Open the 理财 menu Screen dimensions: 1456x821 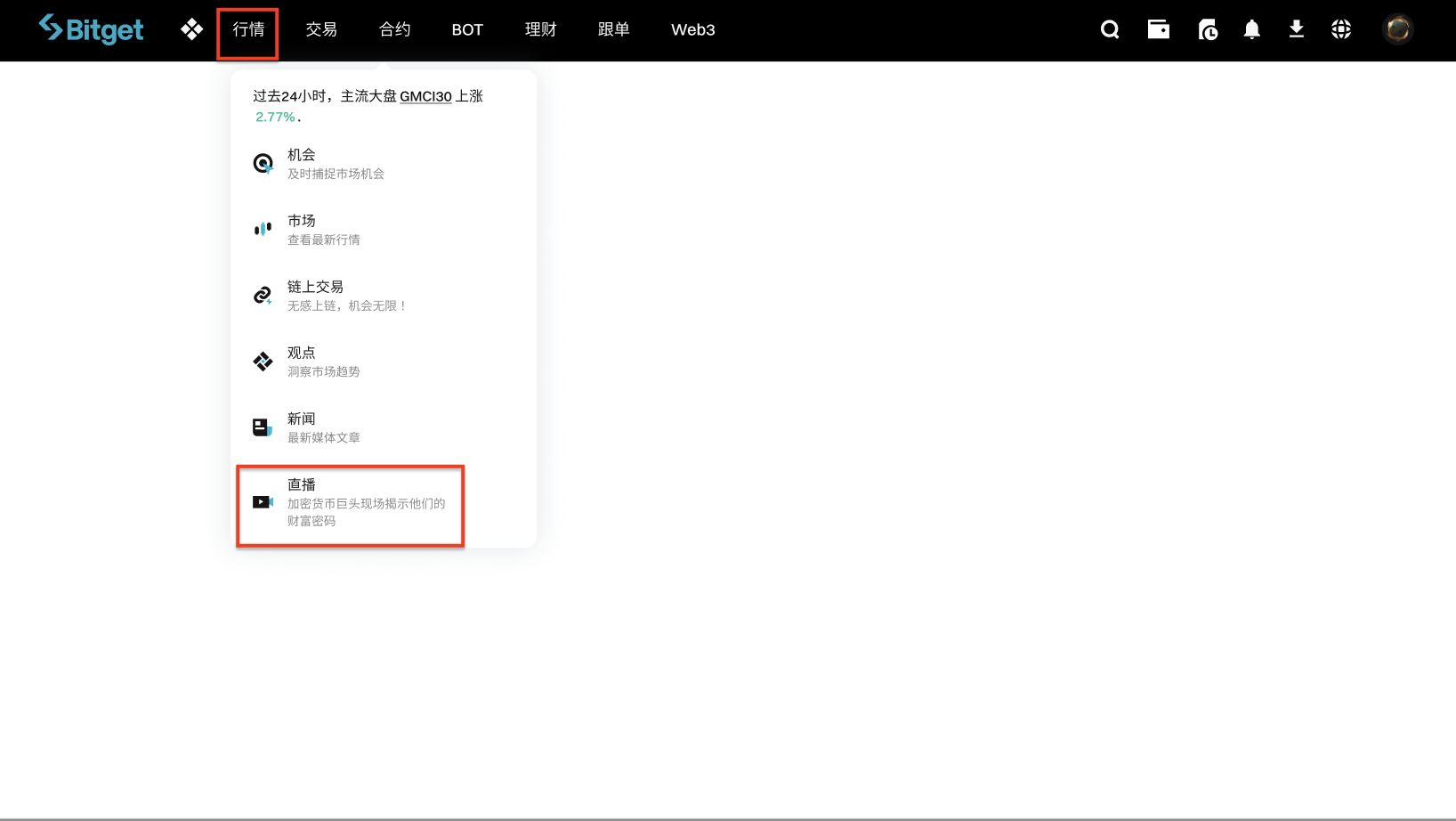click(540, 29)
